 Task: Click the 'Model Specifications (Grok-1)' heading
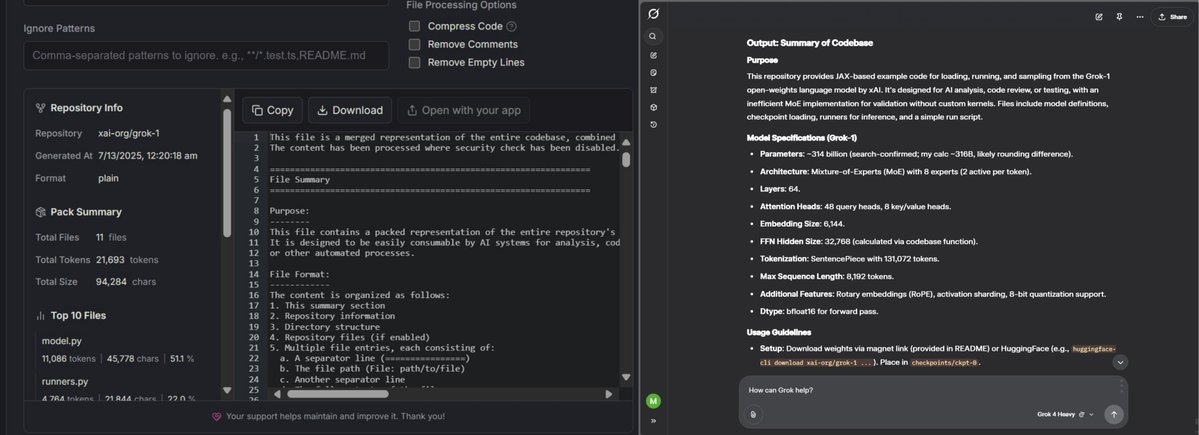pyautogui.click(x=801, y=138)
